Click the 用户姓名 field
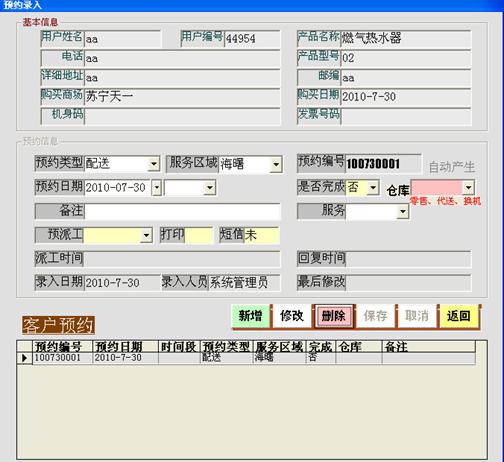Screen dimensions: 504x462 (x=122, y=39)
